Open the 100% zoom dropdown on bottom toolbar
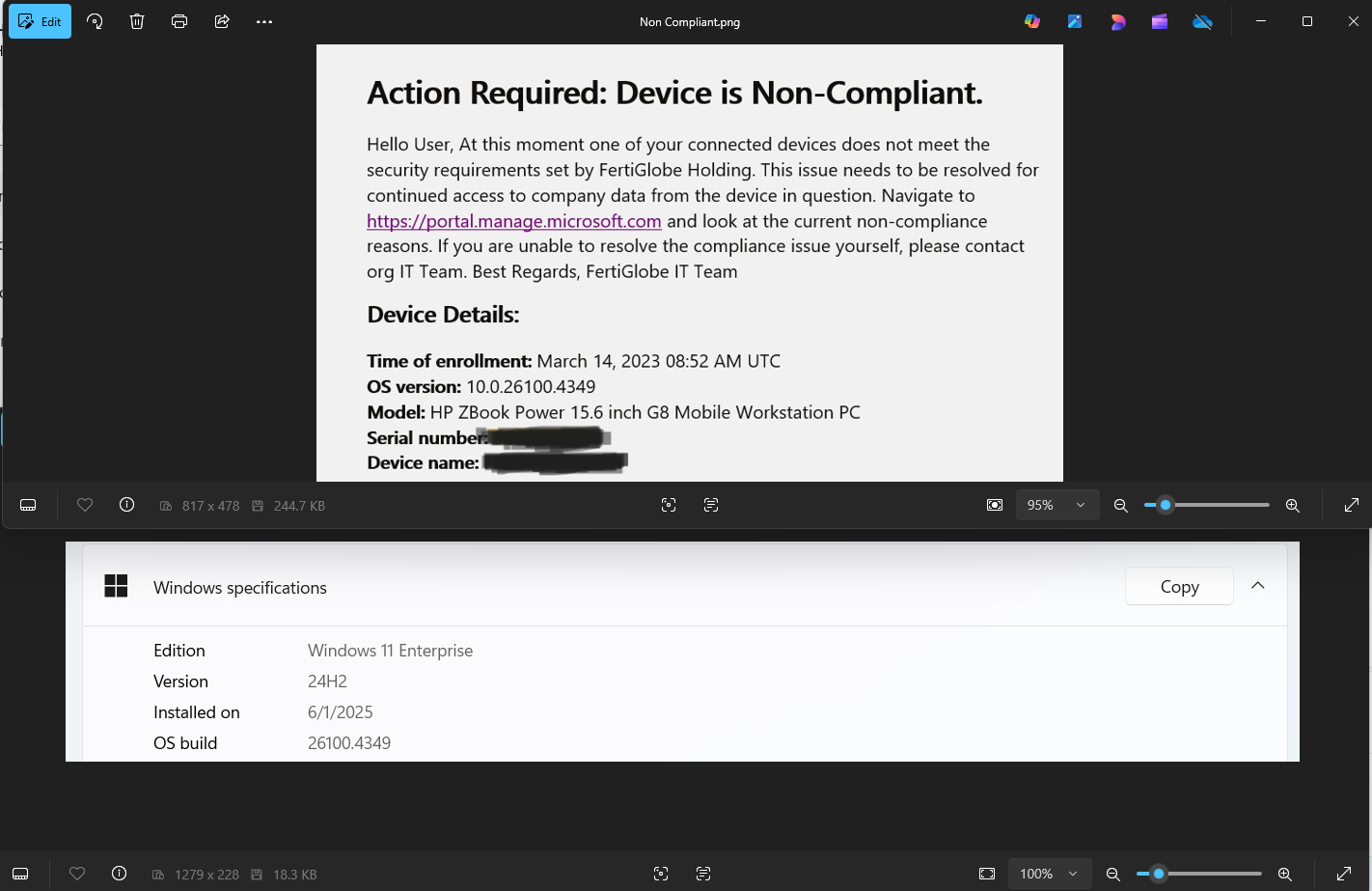This screenshot has height=891, width=1372. pyautogui.click(x=1050, y=874)
